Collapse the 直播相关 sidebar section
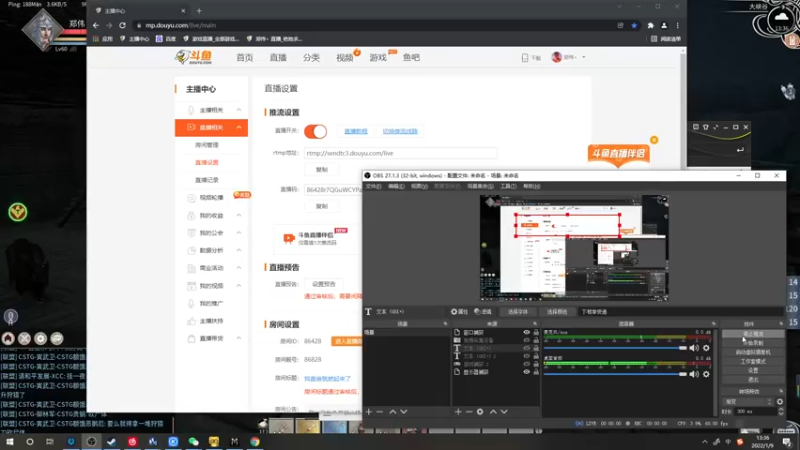The height and width of the screenshot is (450, 800). click(x=239, y=127)
